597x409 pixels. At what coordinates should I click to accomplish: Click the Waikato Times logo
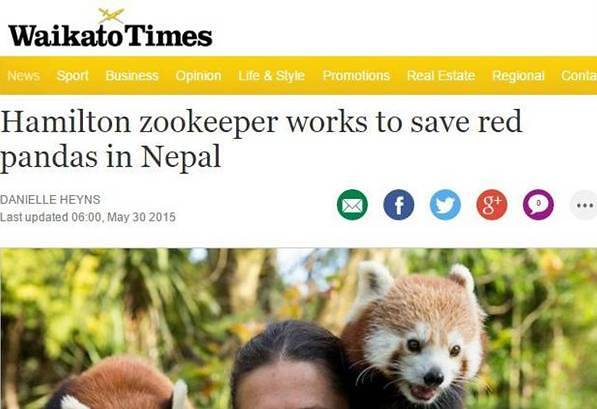click(110, 28)
